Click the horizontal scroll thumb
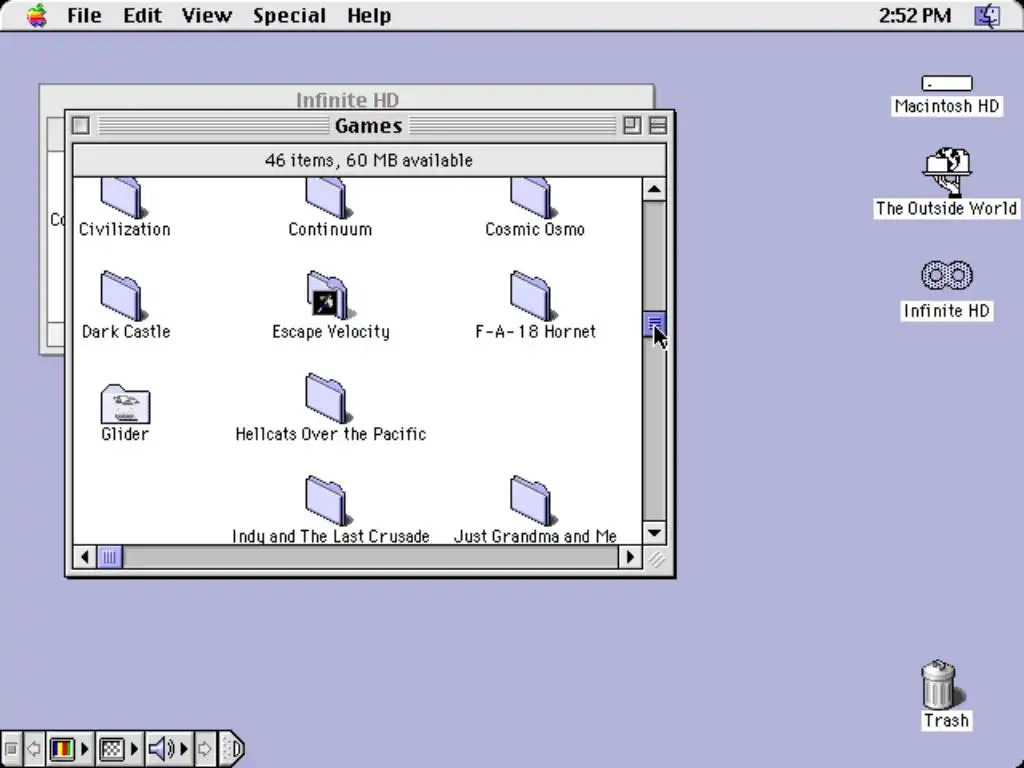Screen dimensions: 1024x768 point(110,557)
